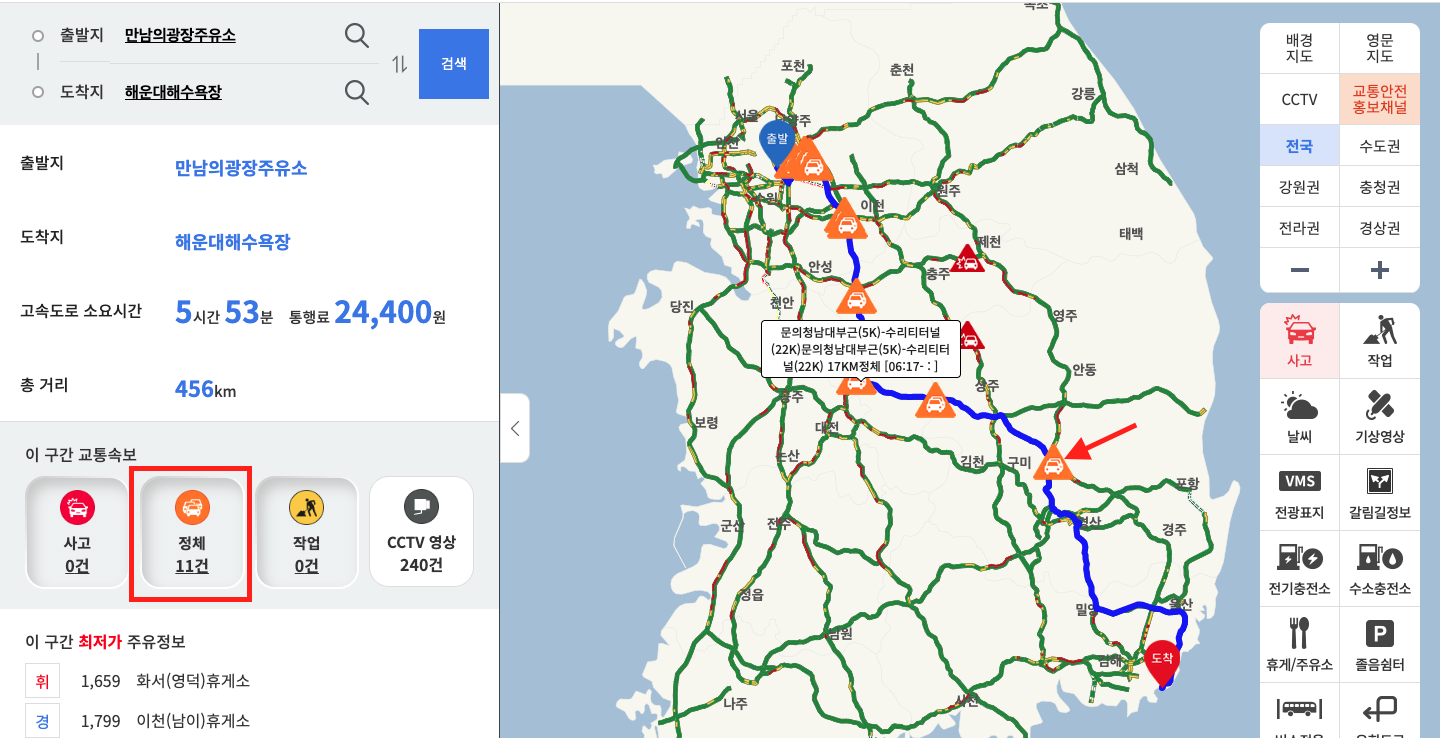This screenshot has width=1440, height=738.
Task: Click the 총 거리 456km value
Action: [x=205, y=388]
